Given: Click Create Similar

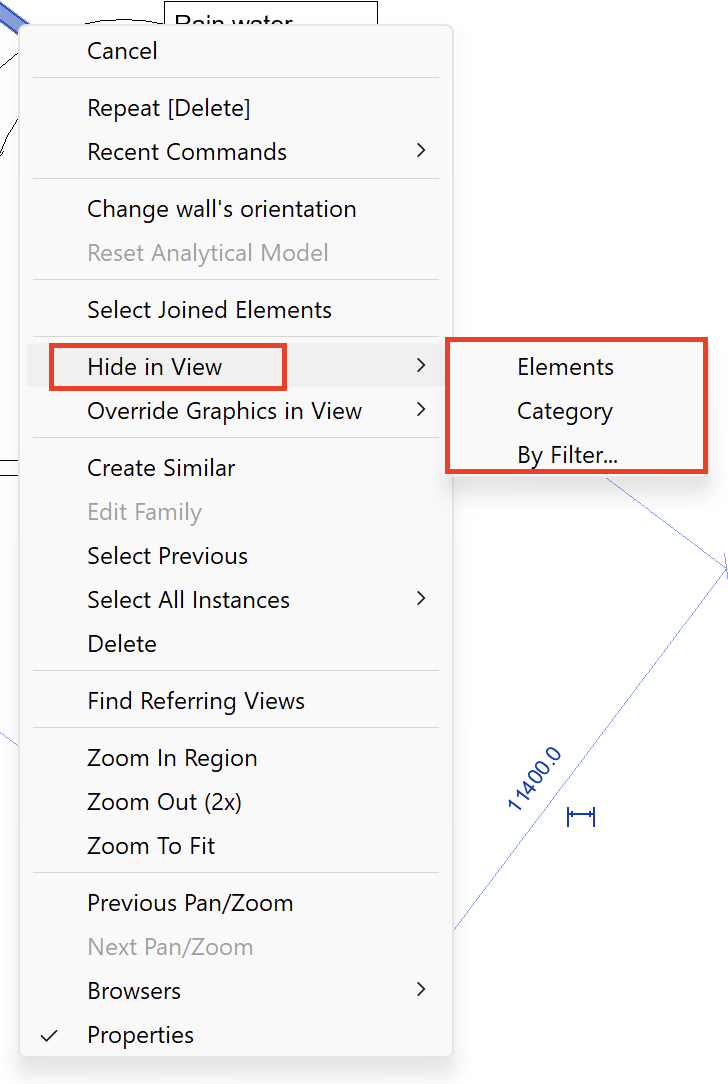Looking at the screenshot, I should coord(161,468).
